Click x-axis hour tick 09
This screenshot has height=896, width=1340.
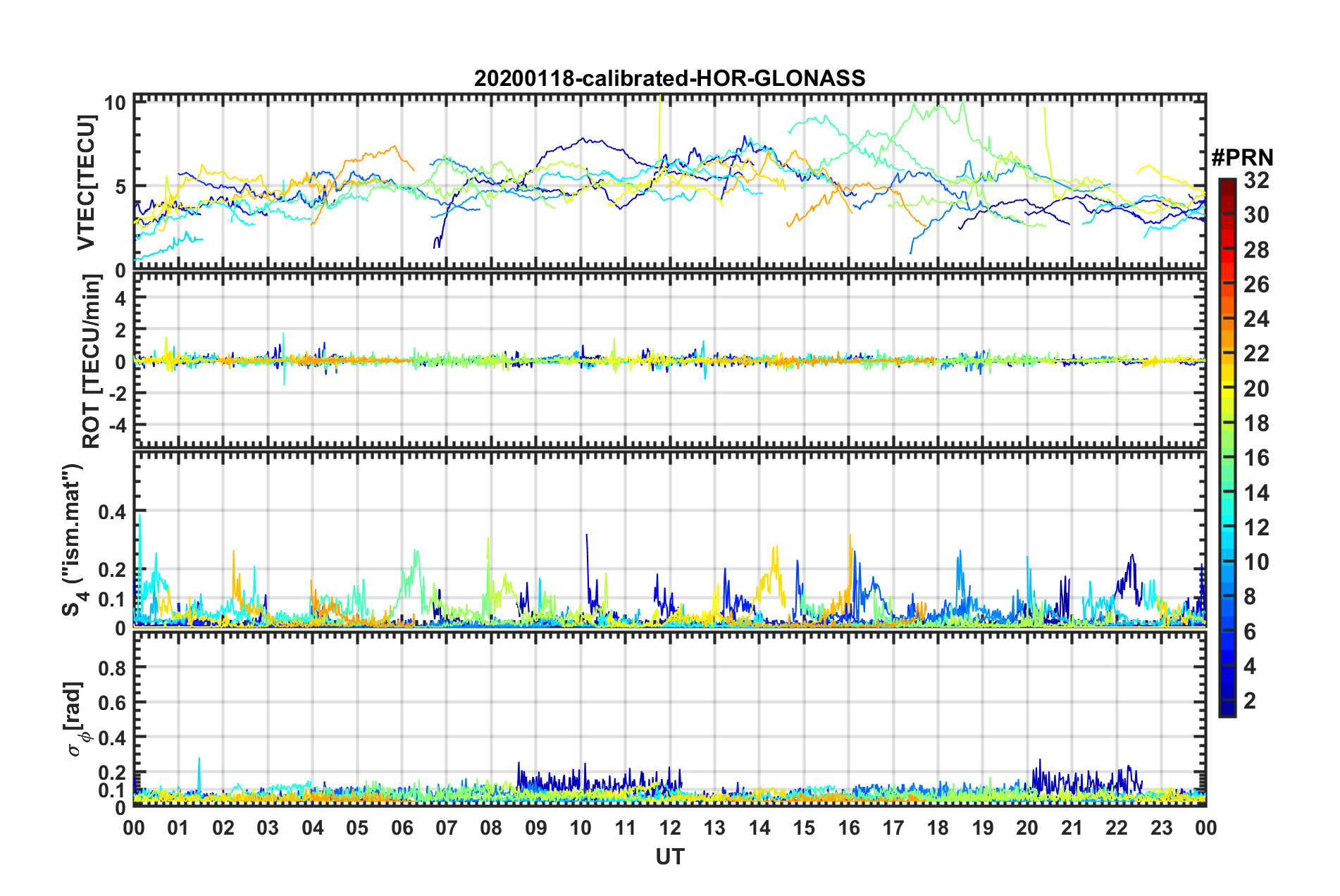pyautogui.click(x=536, y=828)
